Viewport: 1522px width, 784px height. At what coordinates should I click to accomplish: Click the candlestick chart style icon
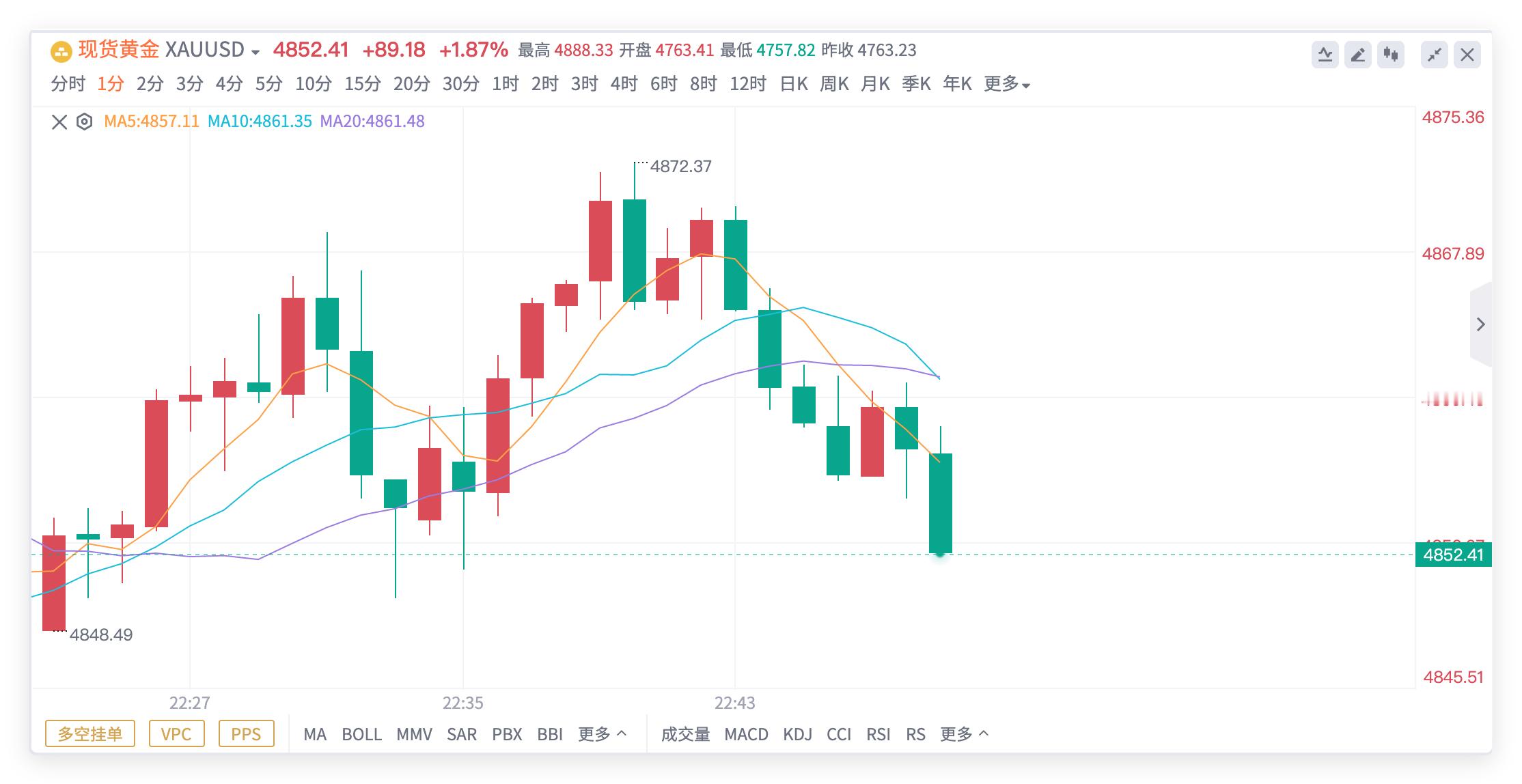point(1390,55)
